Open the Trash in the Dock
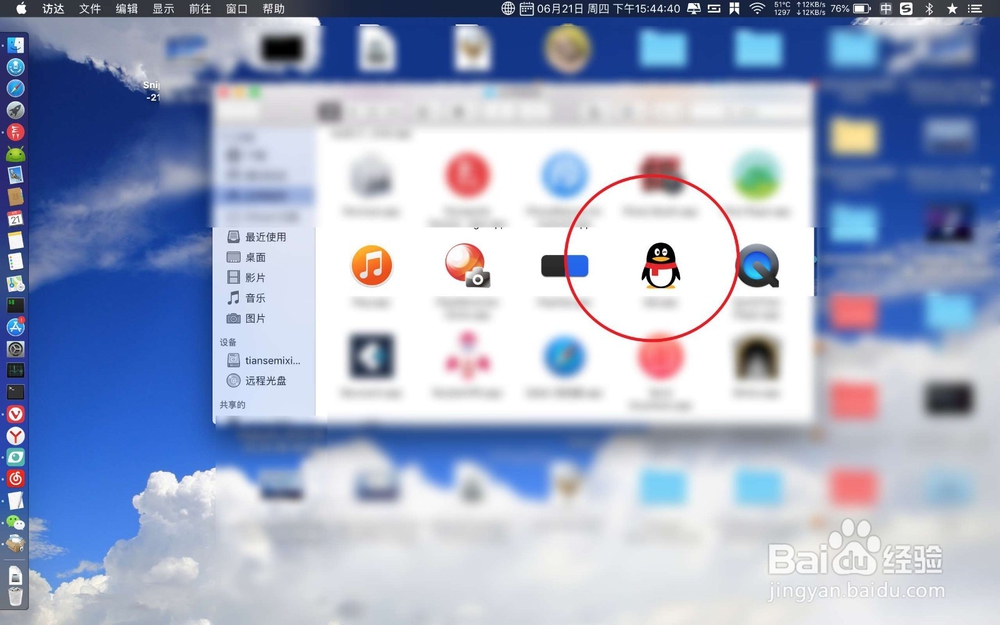The height and width of the screenshot is (625, 1000). 15,597
